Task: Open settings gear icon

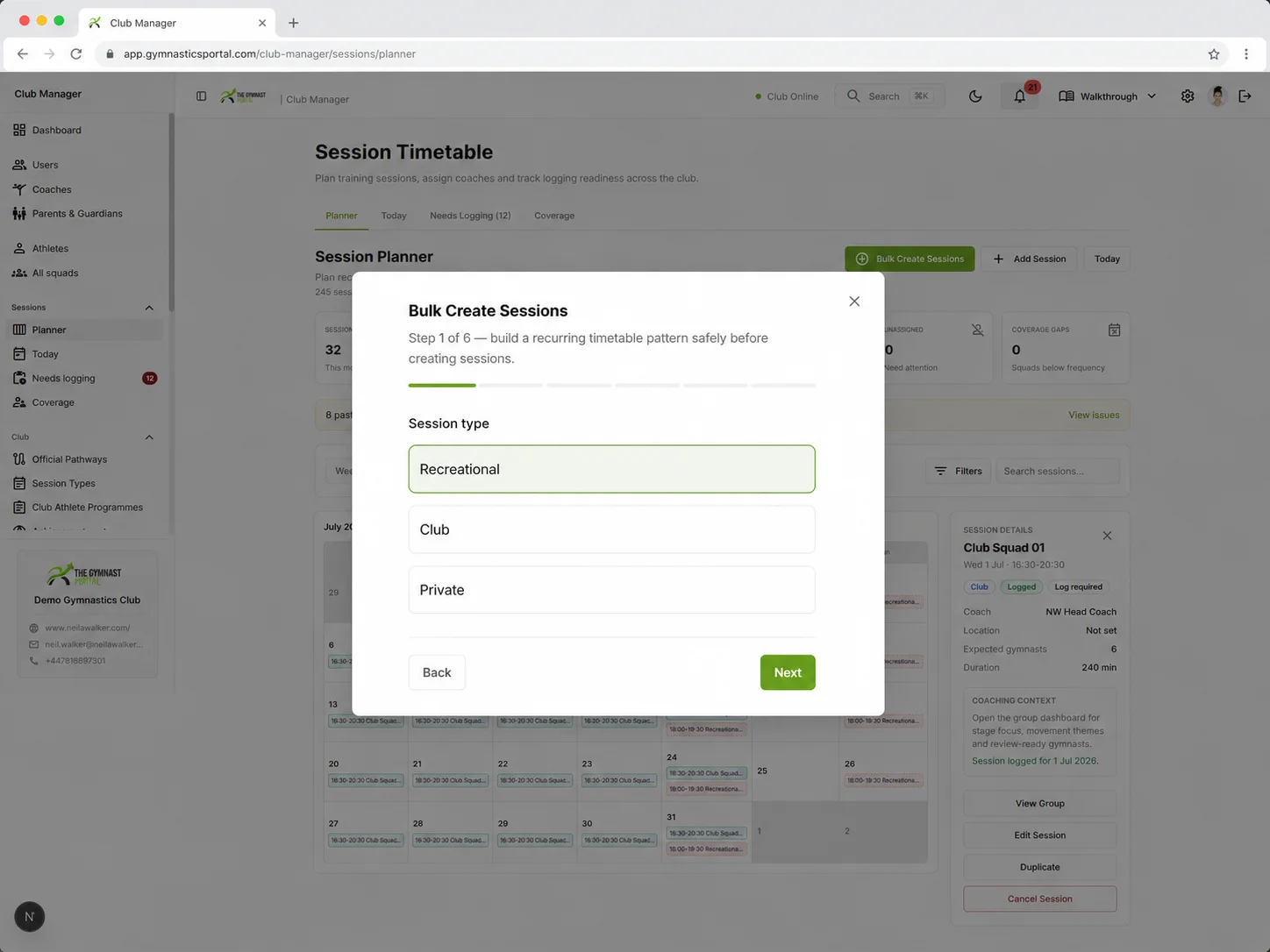Action: tap(1188, 96)
